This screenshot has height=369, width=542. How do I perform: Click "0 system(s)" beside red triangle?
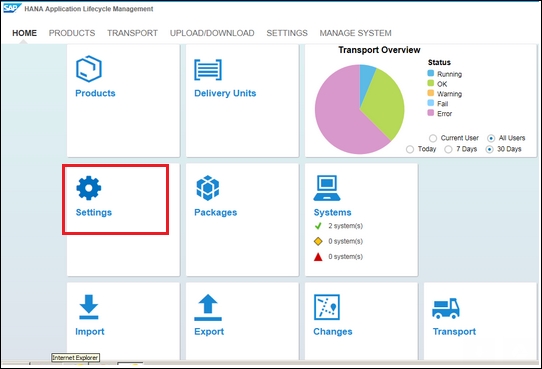[345, 257]
